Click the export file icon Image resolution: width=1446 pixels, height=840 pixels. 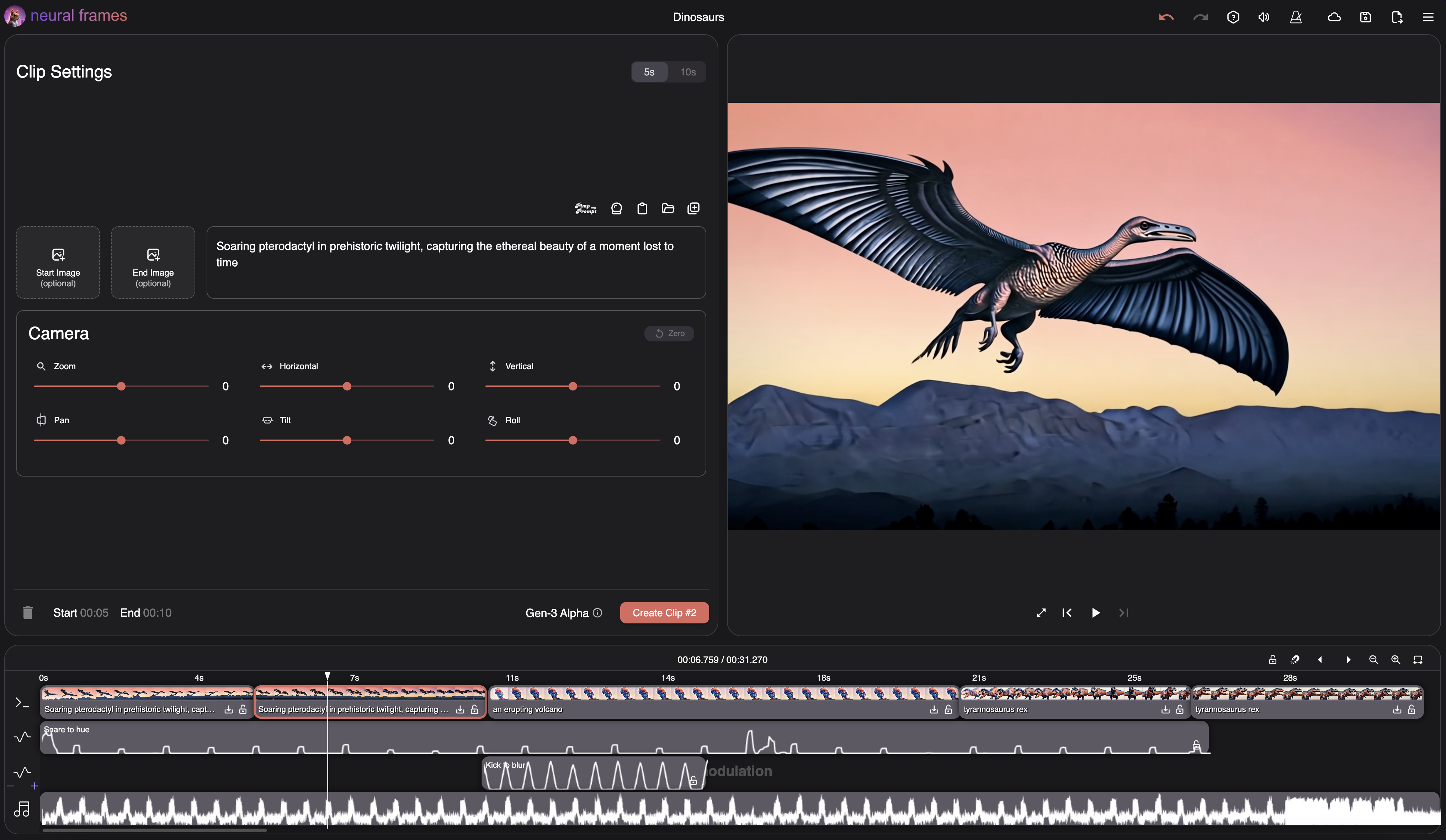pos(1397,17)
